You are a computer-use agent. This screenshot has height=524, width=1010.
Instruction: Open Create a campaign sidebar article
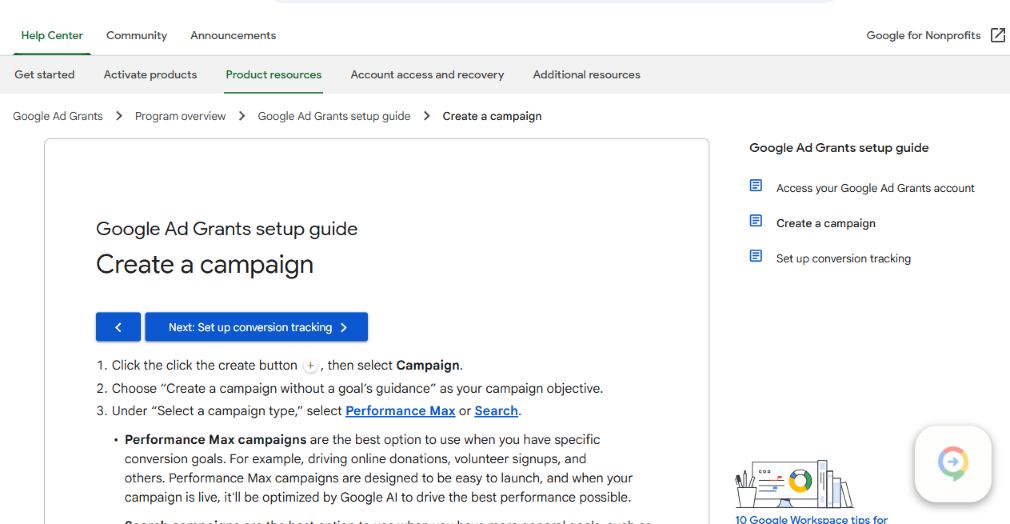[826, 223]
